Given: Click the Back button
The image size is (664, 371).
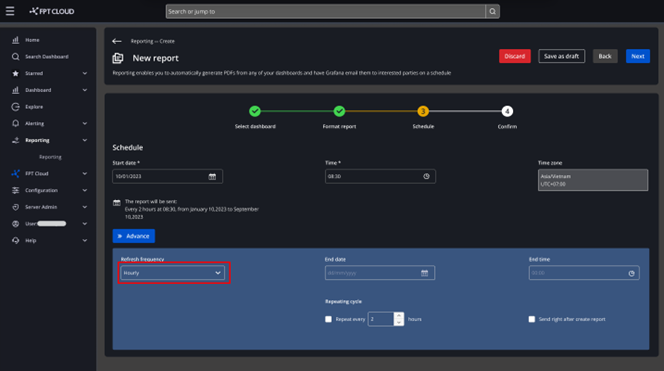Looking at the screenshot, I should pyautogui.click(x=605, y=56).
